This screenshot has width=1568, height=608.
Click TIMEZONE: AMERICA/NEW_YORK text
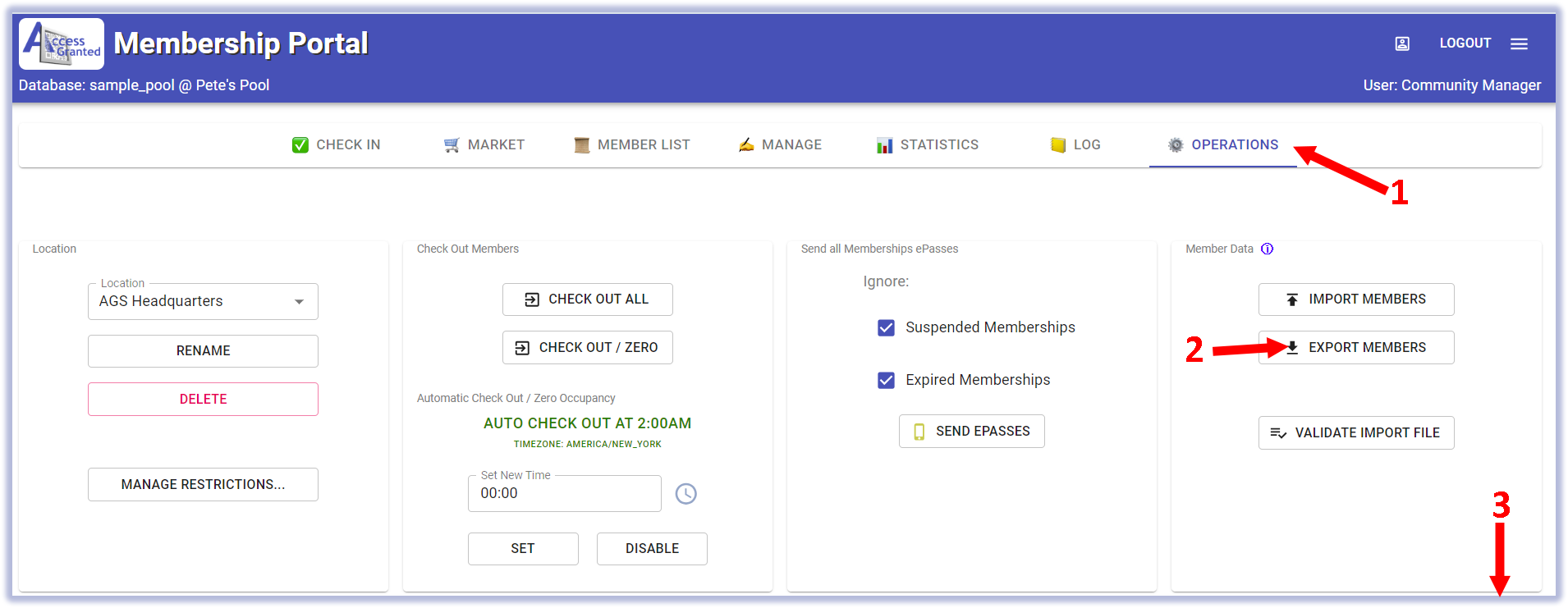[x=588, y=444]
